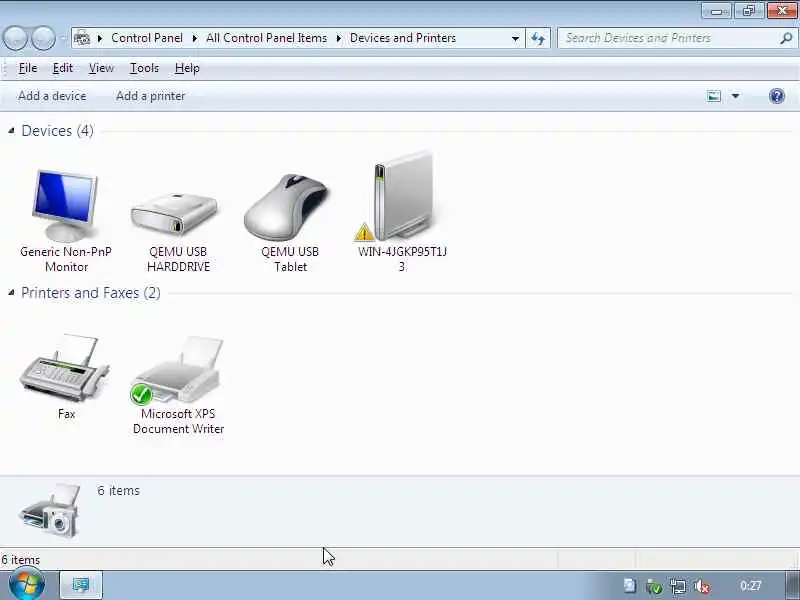
Task: Open the File menu
Action: (x=28, y=68)
